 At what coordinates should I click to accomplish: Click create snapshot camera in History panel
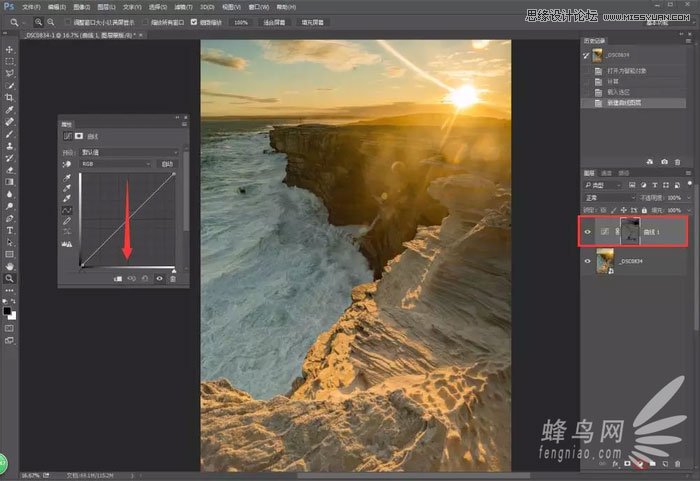pos(664,162)
